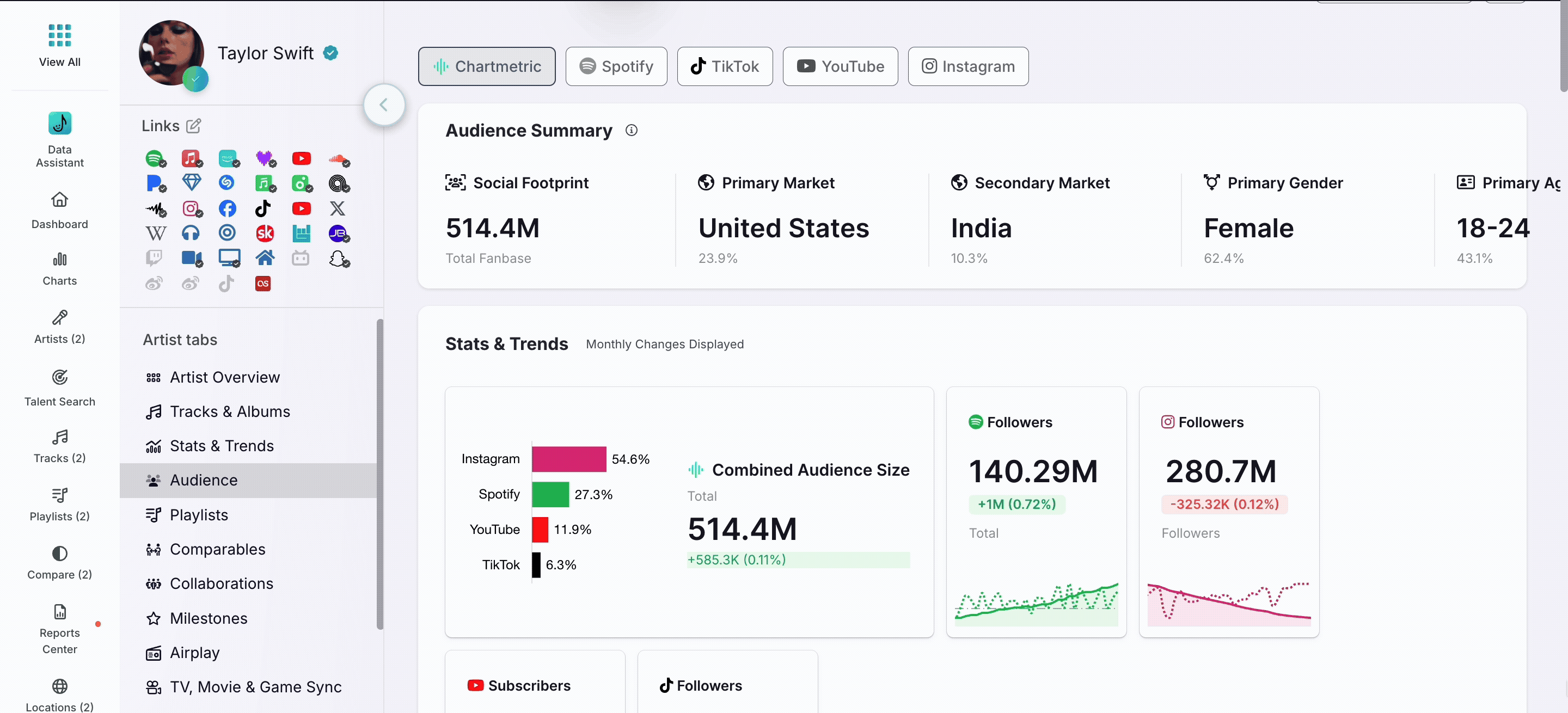Show Audience Summary info tooltip icon

[631, 130]
